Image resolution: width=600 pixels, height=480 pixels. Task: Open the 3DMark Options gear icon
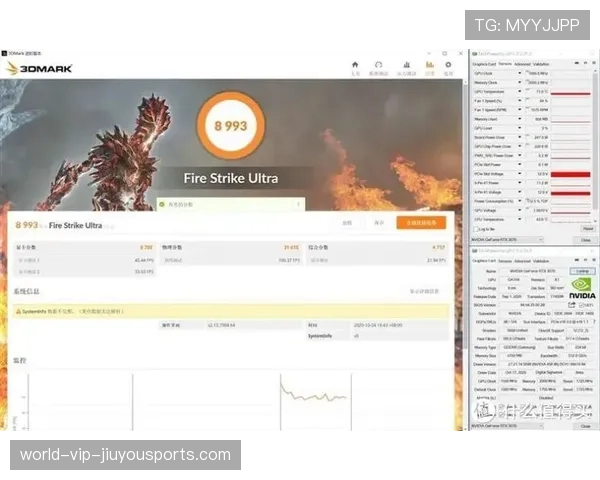[448, 65]
